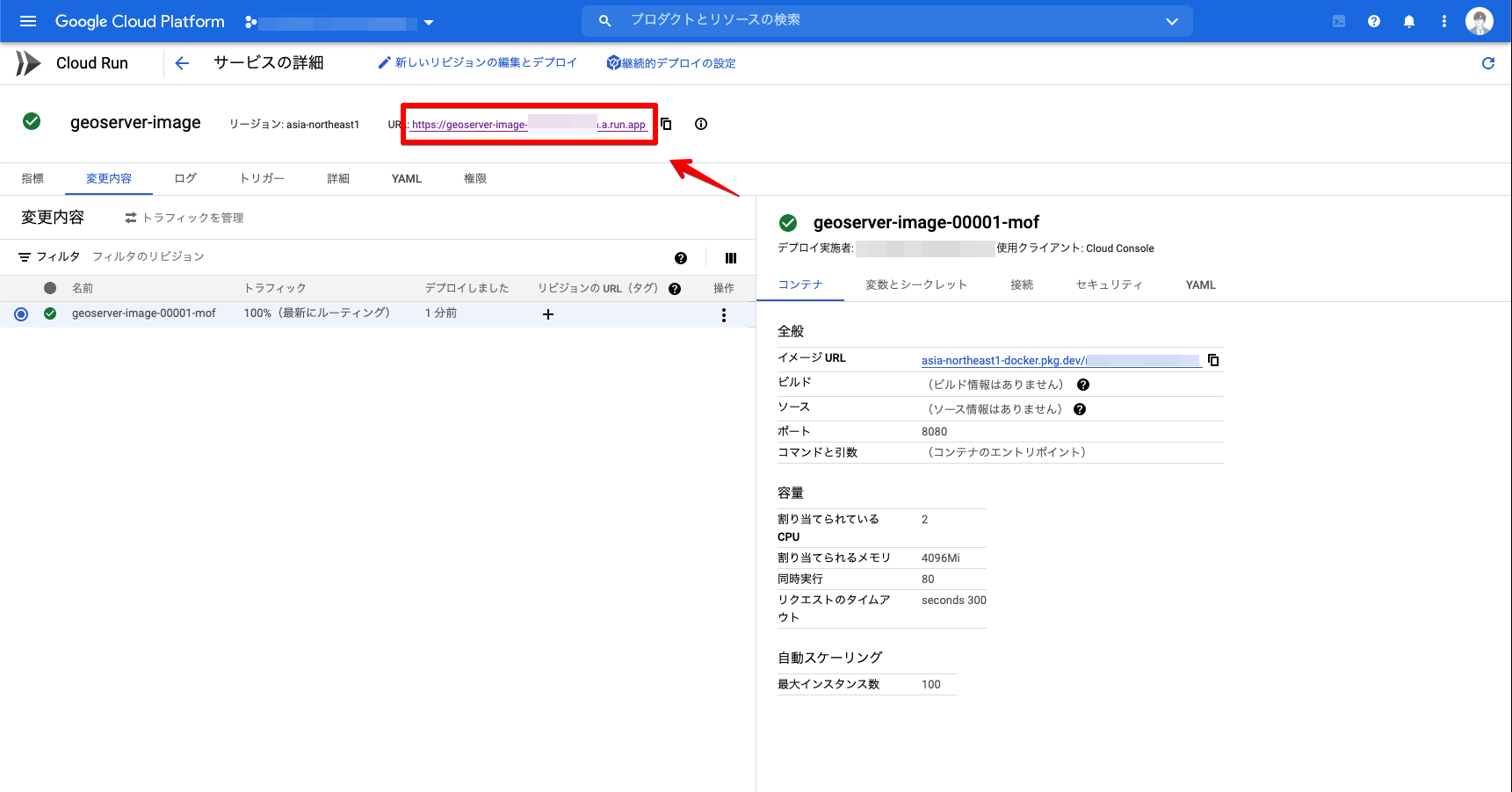This screenshot has width=1512, height=792.
Task: Open the build info help icon
Action: tap(1083, 385)
